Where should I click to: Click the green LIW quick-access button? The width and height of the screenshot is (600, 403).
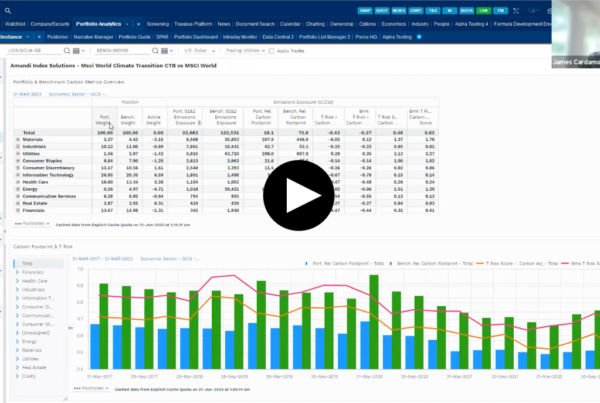click(x=484, y=11)
